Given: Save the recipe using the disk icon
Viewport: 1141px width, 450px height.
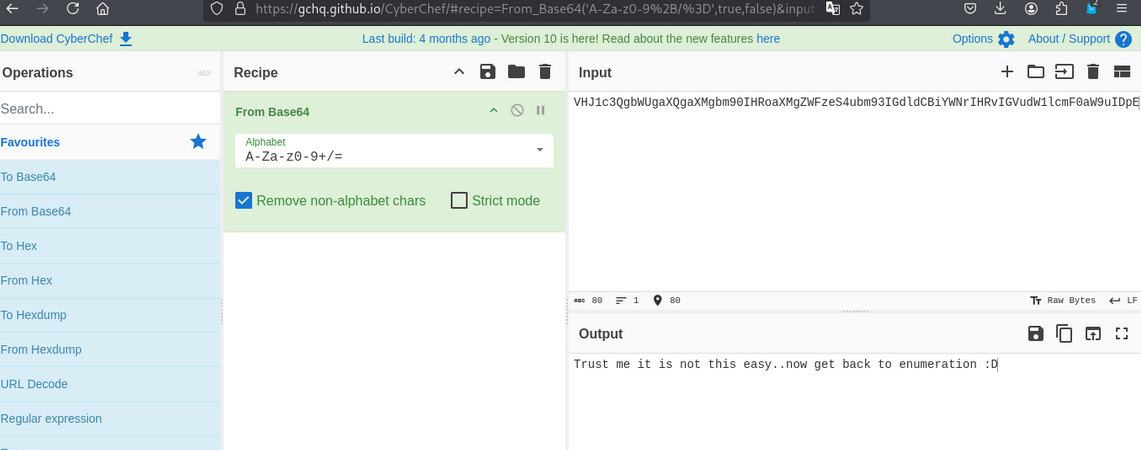Looking at the screenshot, I should pyautogui.click(x=487, y=72).
